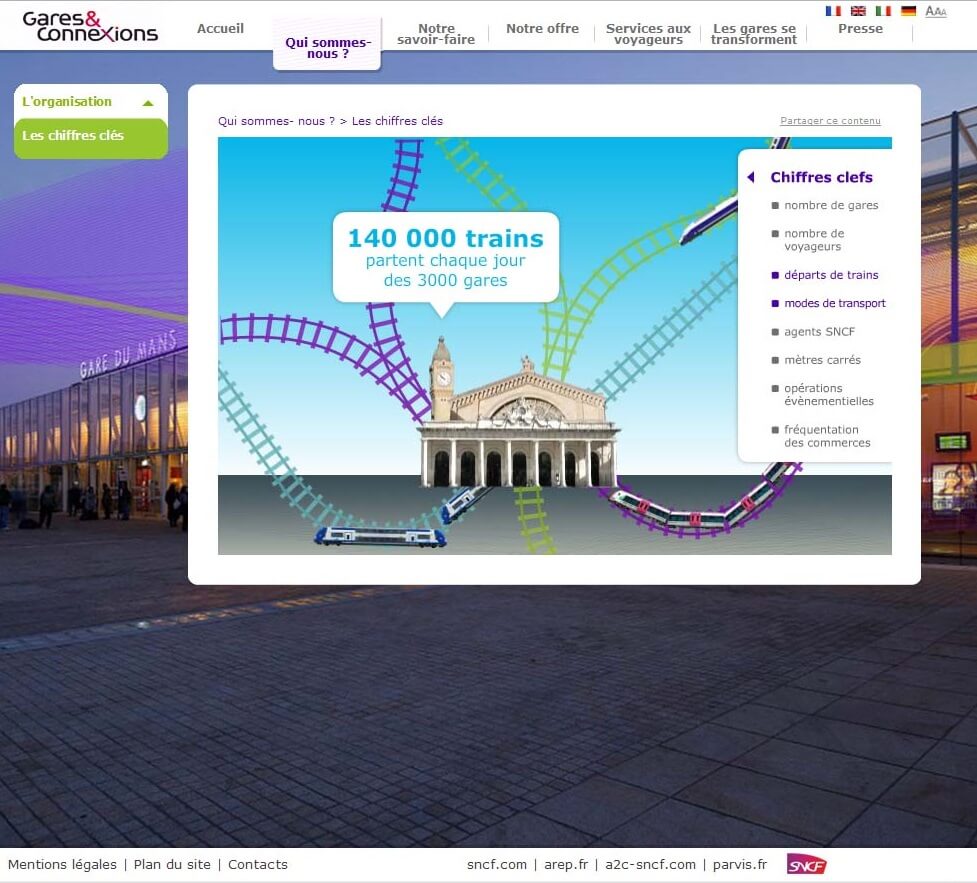Open Mentions légales in the footer
This screenshot has height=883, width=977.
[62, 864]
